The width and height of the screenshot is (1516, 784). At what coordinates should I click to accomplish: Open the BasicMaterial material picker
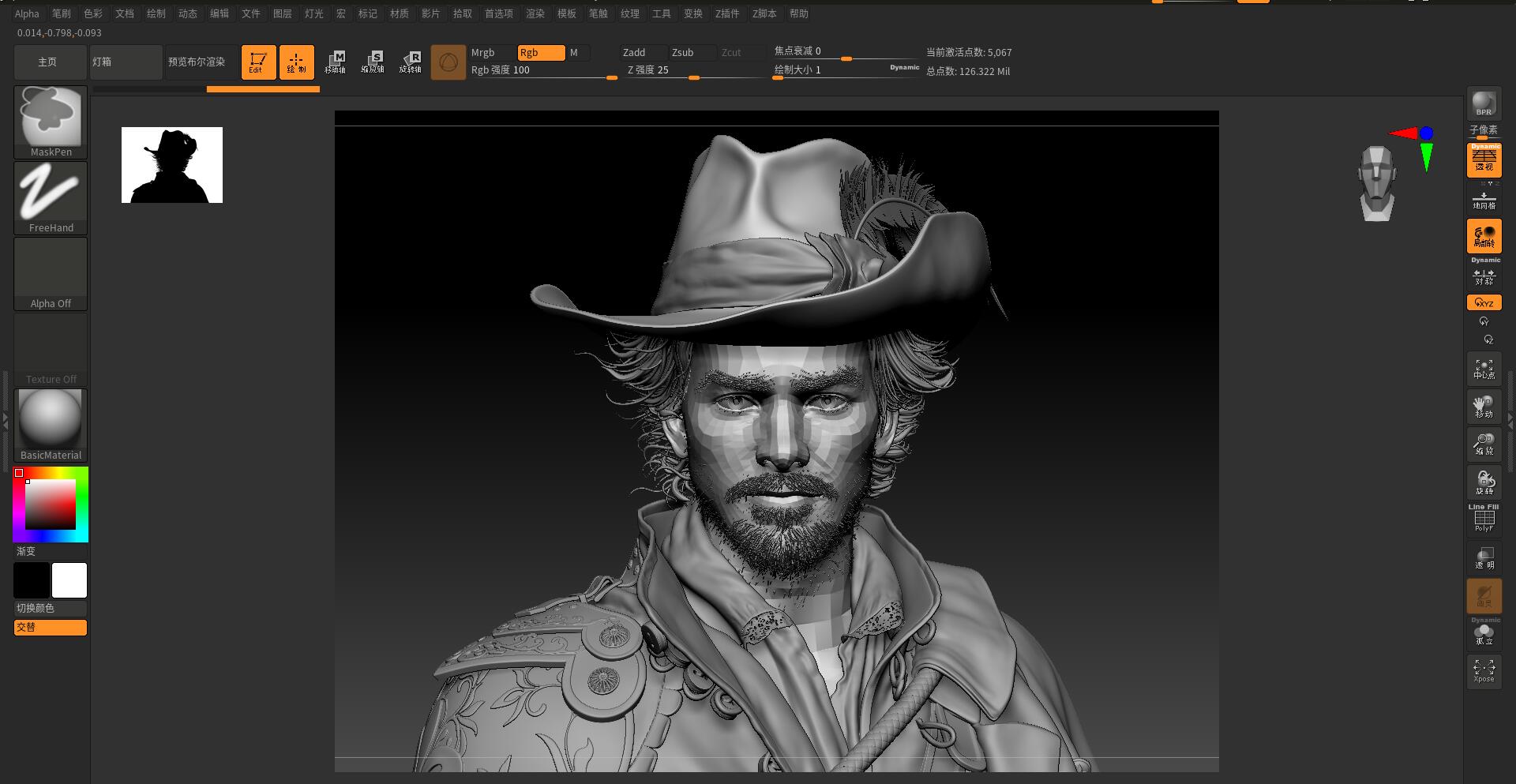[51, 426]
